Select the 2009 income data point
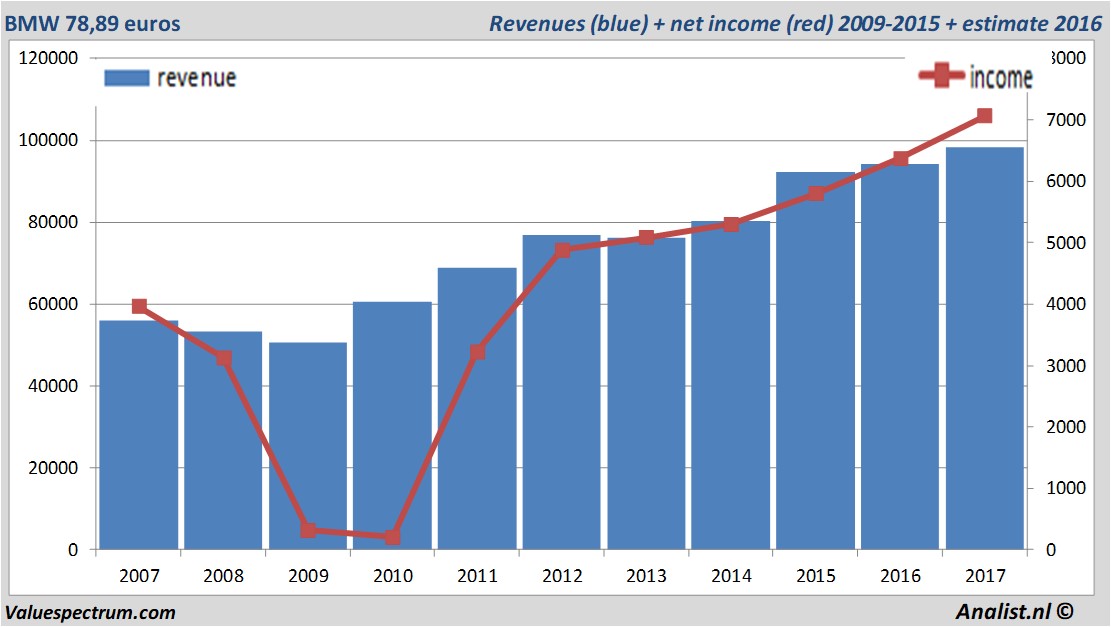 [x=308, y=530]
